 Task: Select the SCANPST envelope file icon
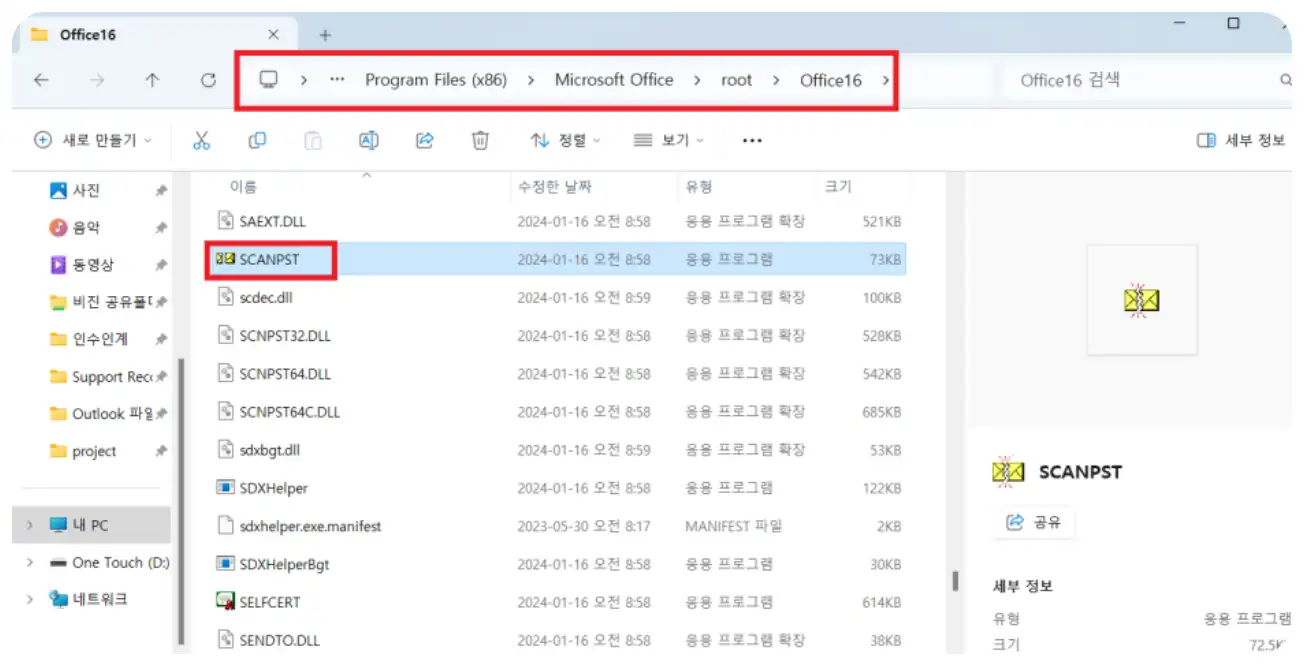[225, 259]
